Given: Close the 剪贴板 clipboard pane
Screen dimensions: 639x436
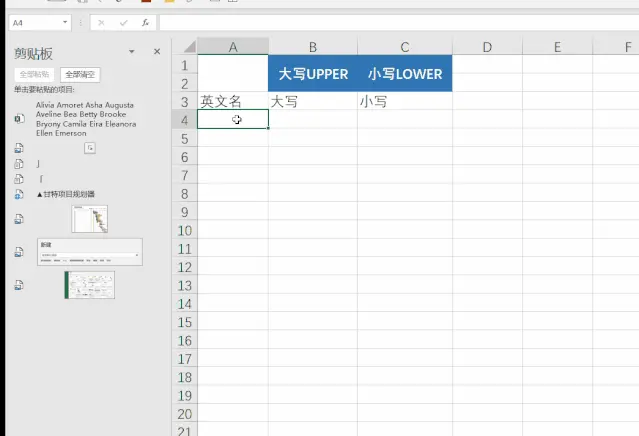Looking at the screenshot, I should (x=157, y=52).
